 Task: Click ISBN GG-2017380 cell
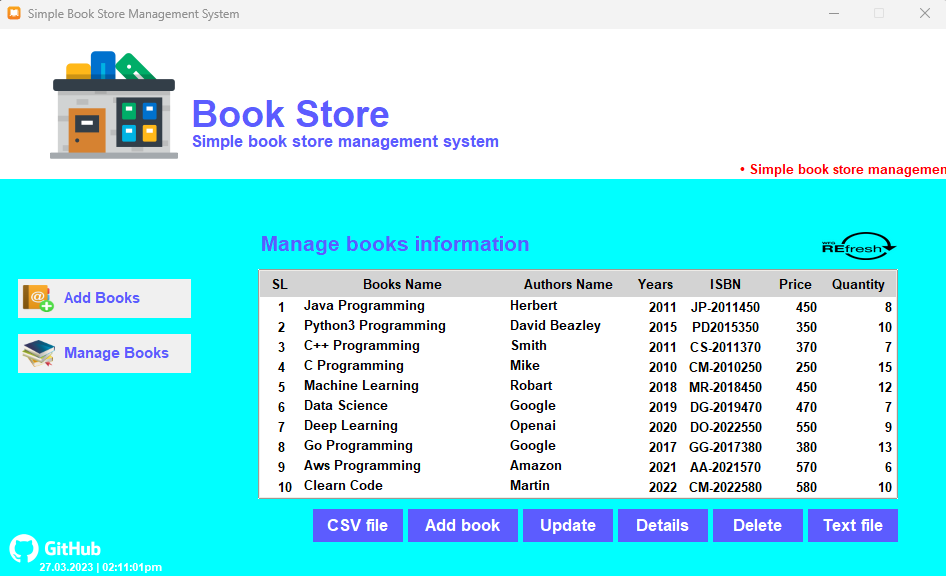tap(725, 447)
